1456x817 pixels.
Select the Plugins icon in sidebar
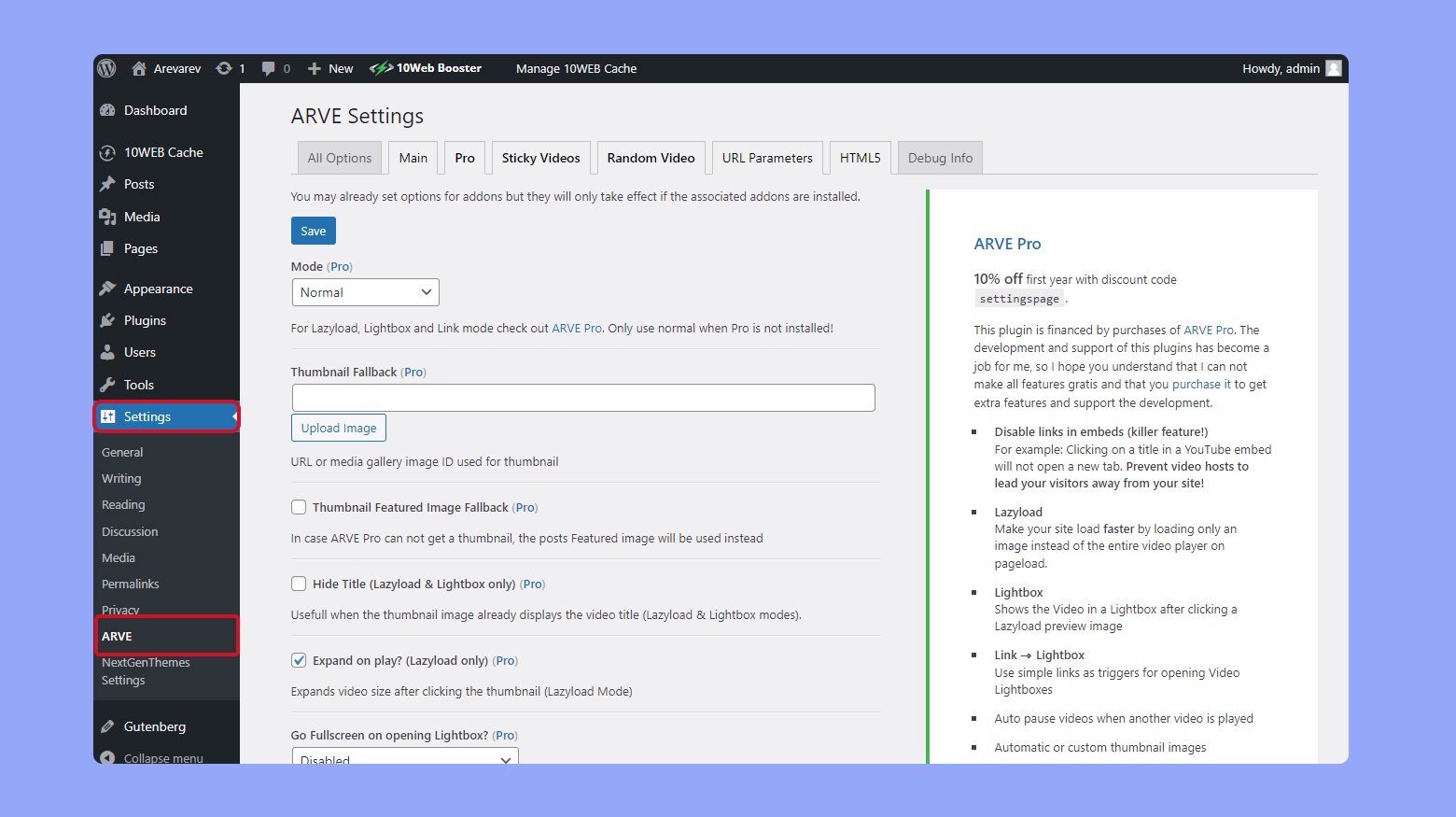[109, 319]
